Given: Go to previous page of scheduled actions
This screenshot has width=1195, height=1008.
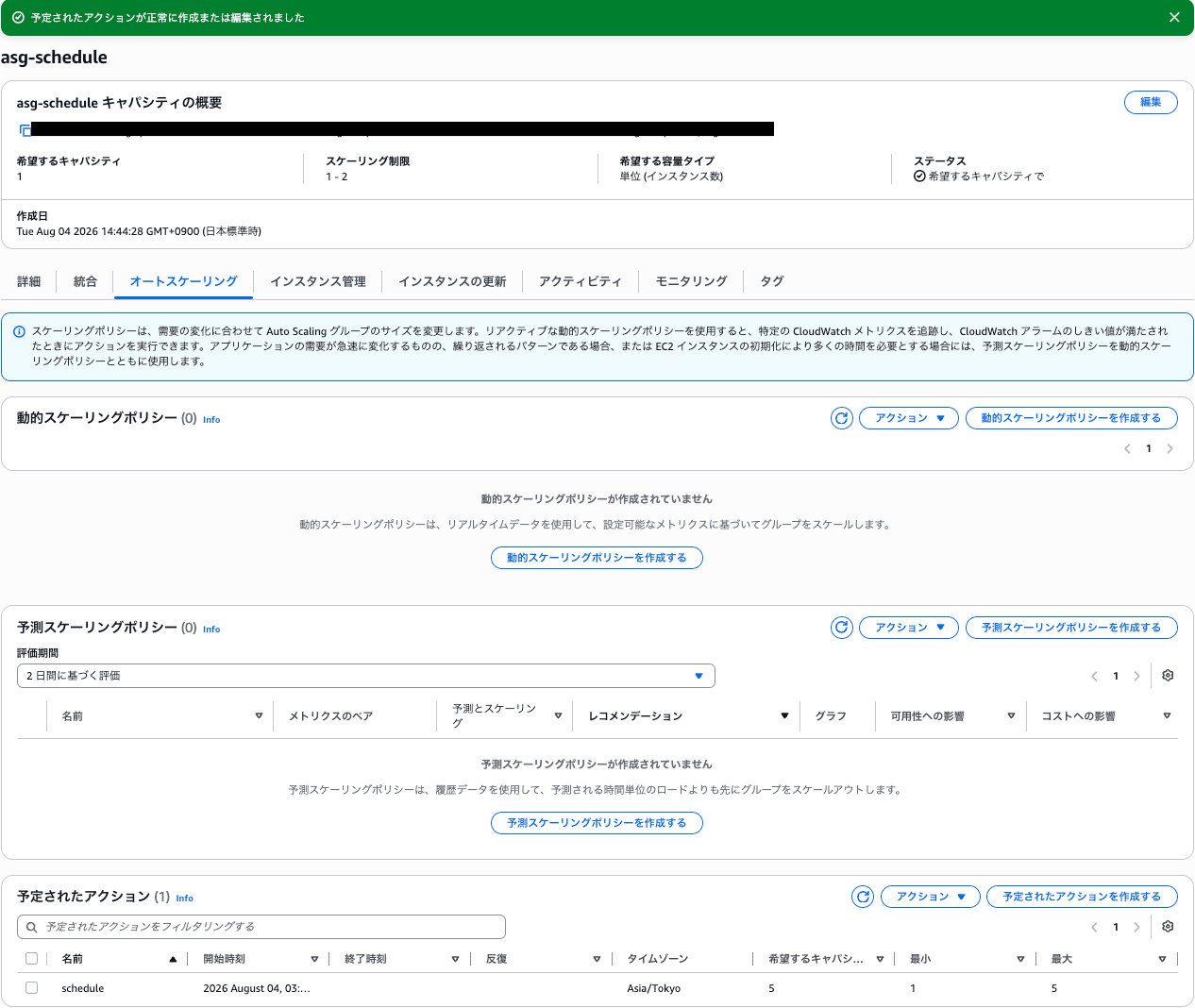Looking at the screenshot, I should click(x=1094, y=927).
